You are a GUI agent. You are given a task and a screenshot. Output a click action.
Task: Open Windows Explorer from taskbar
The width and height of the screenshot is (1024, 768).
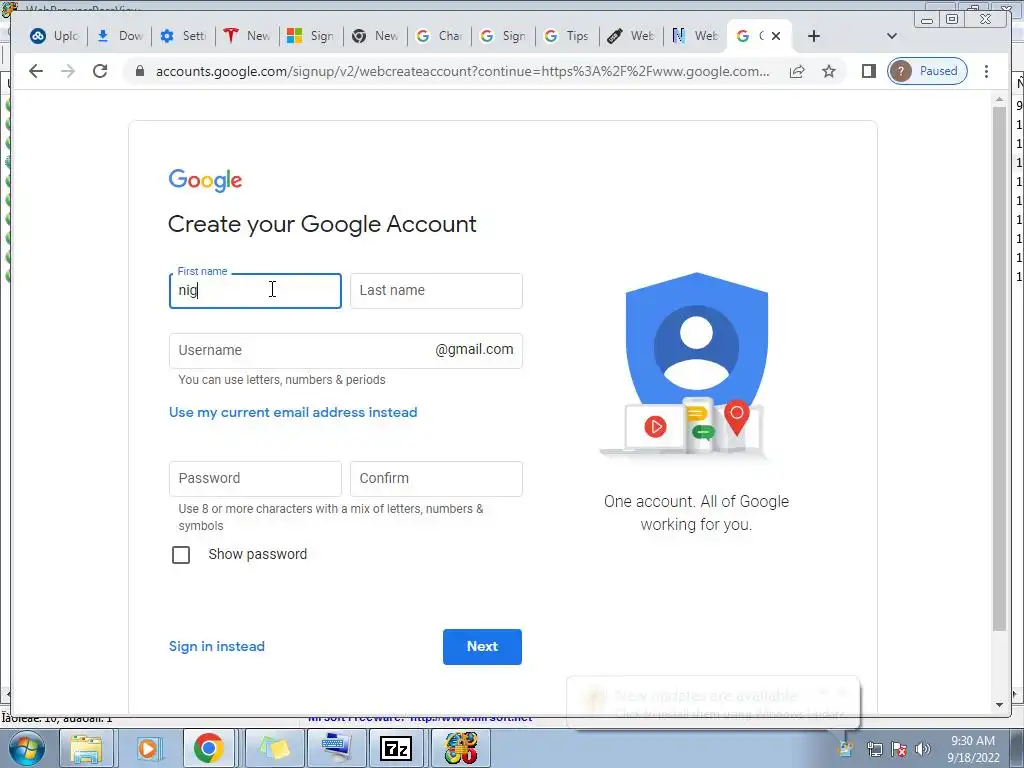point(86,748)
